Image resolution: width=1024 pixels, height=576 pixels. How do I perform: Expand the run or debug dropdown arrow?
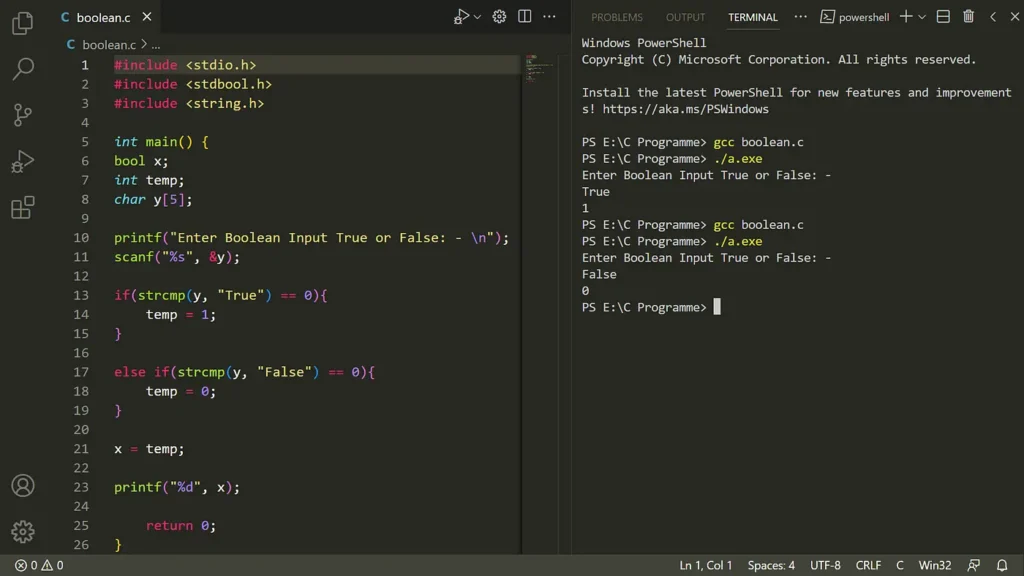(477, 17)
